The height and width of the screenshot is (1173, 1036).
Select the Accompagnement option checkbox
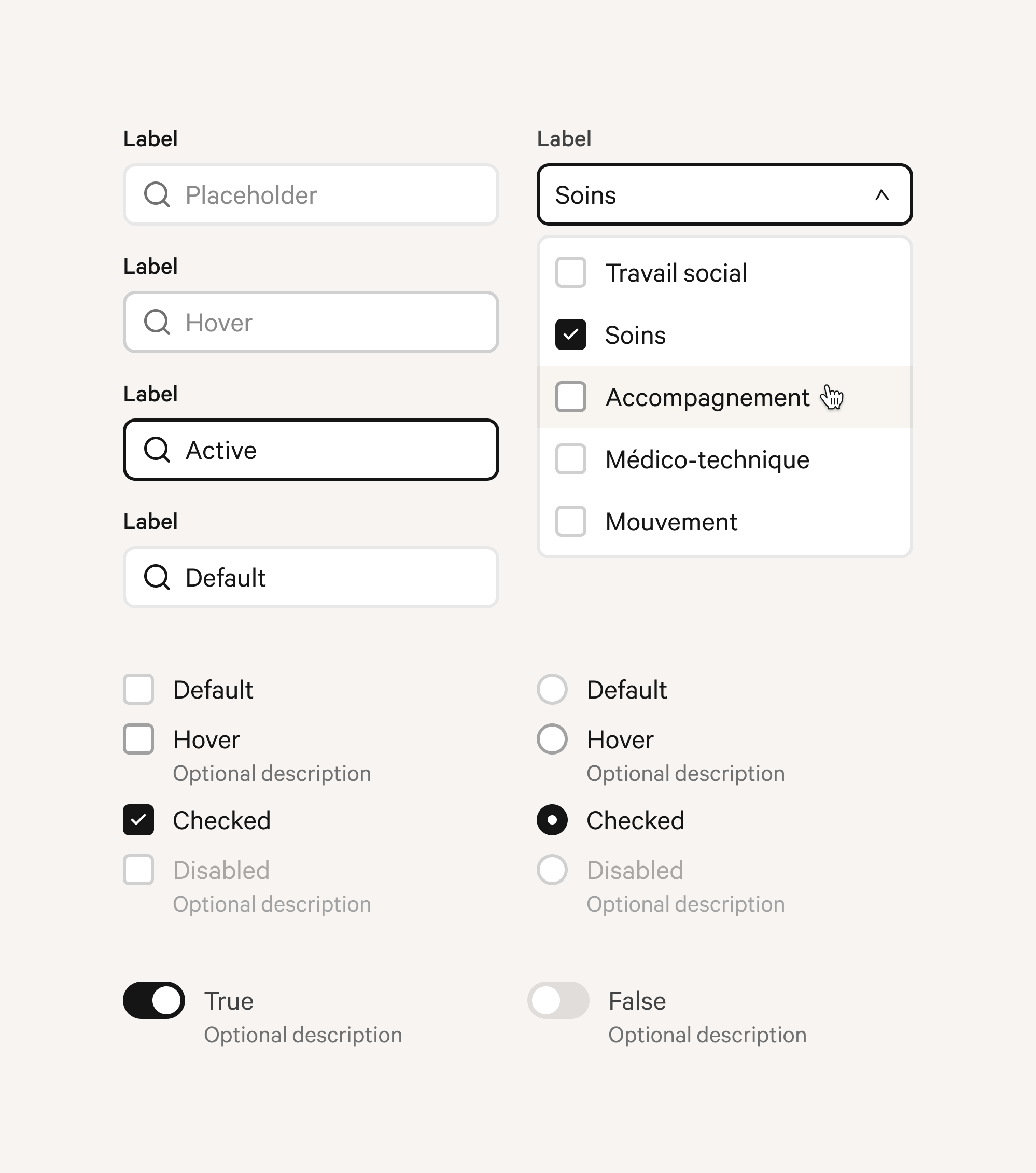click(x=570, y=397)
